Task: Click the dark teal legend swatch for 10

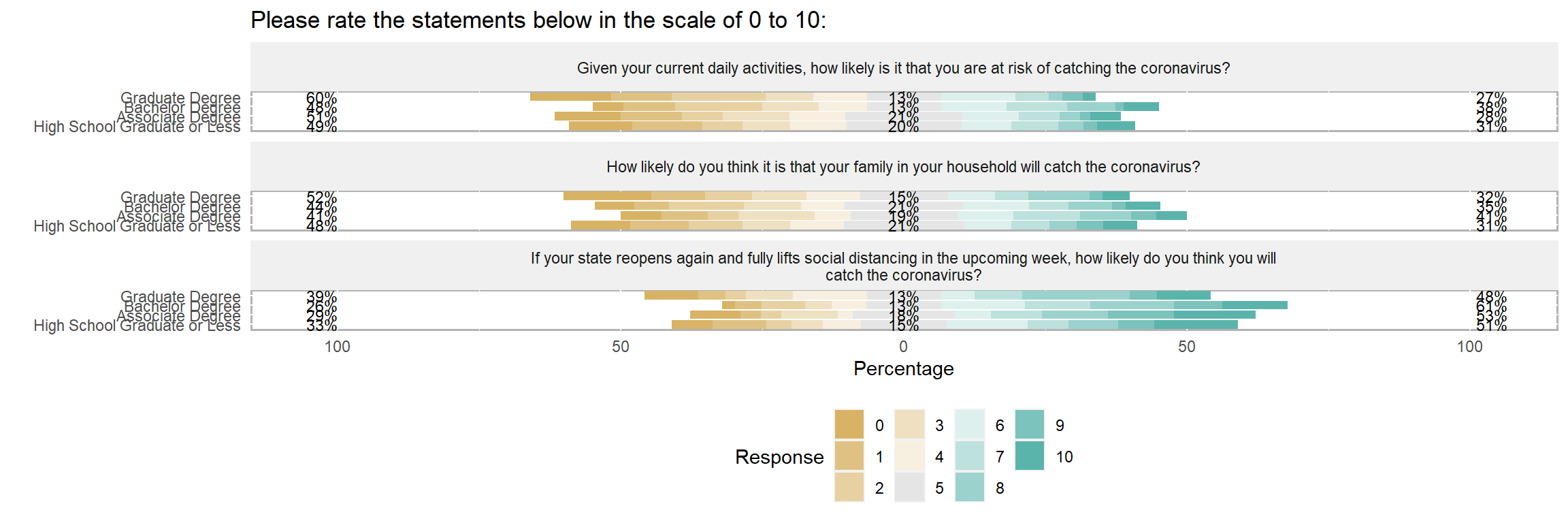Action: [x=1029, y=456]
